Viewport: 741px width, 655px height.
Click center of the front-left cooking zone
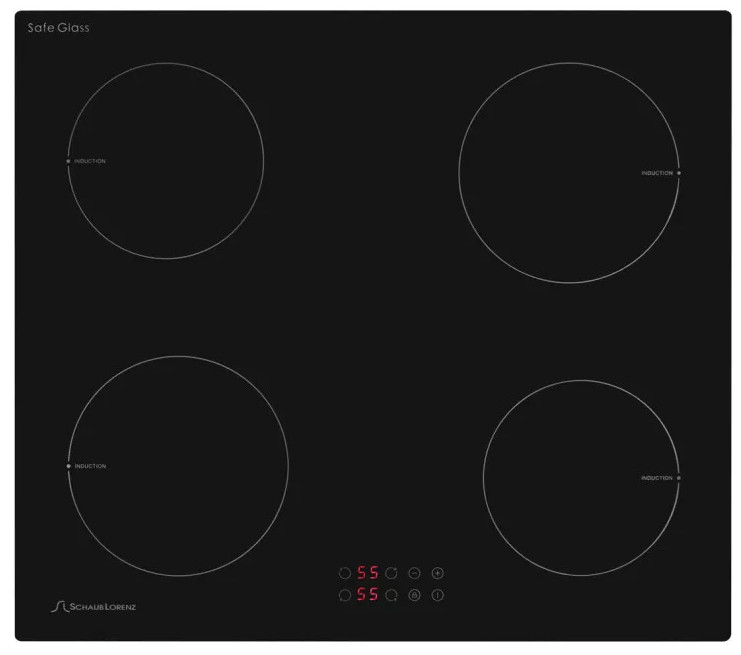(178, 465)
